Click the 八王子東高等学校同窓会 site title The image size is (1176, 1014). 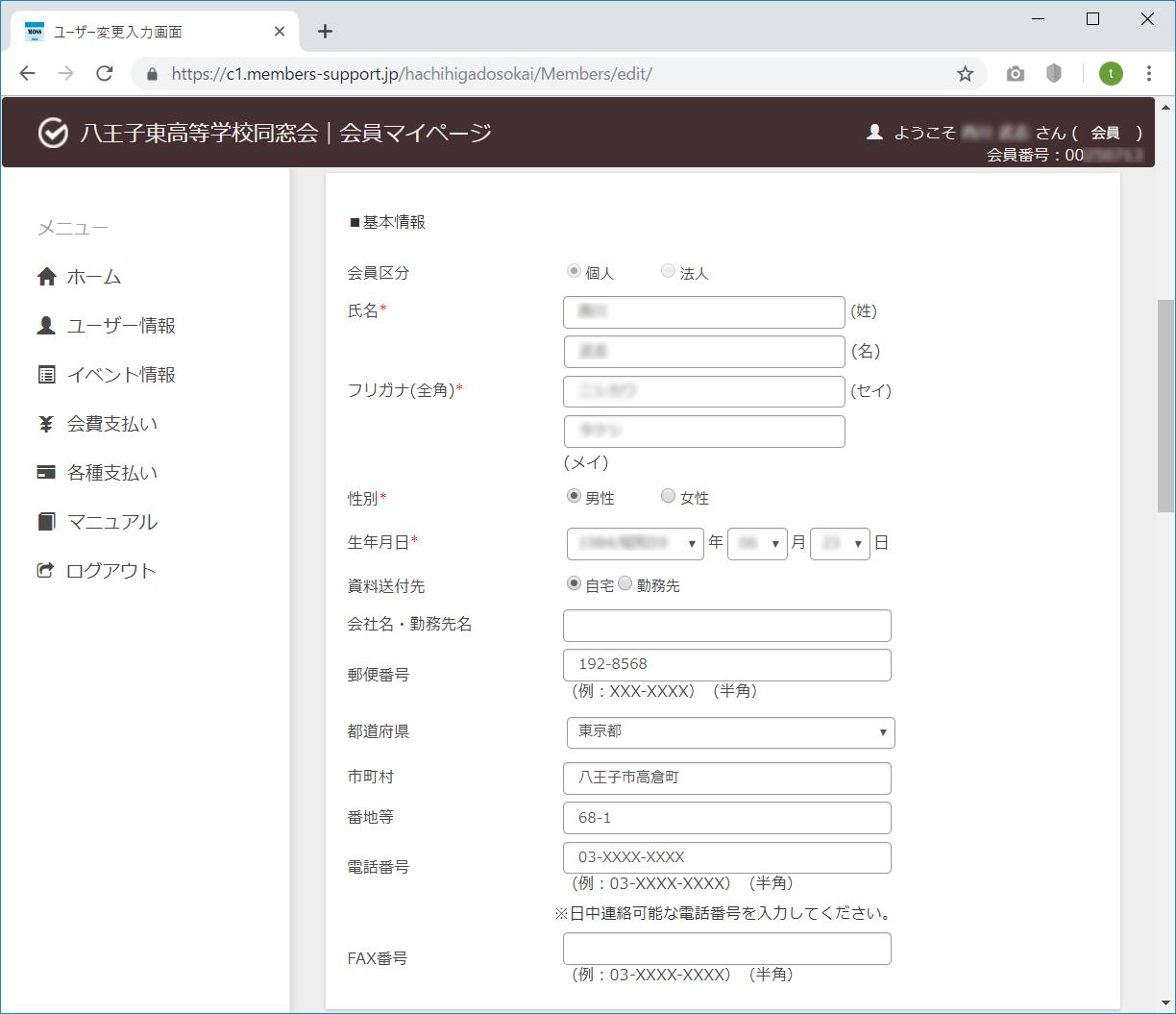[x=199, y=133]
